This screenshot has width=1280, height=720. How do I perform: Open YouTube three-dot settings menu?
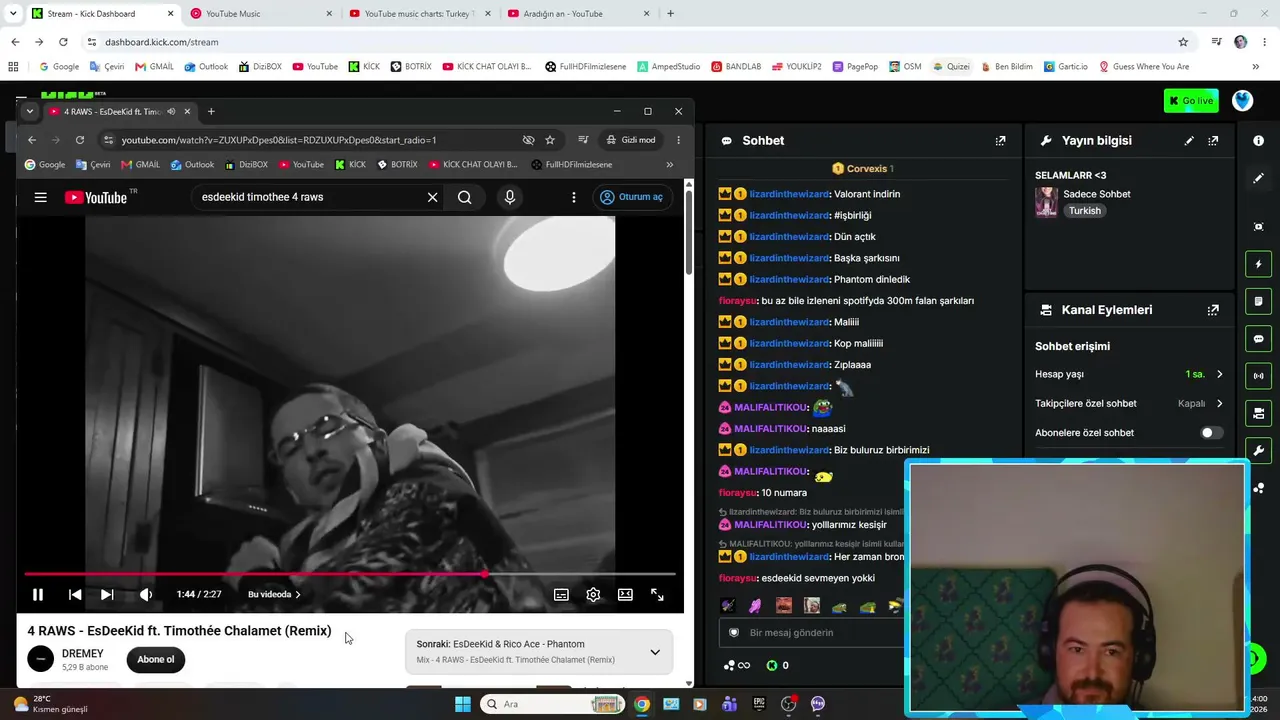click(574, 197)
